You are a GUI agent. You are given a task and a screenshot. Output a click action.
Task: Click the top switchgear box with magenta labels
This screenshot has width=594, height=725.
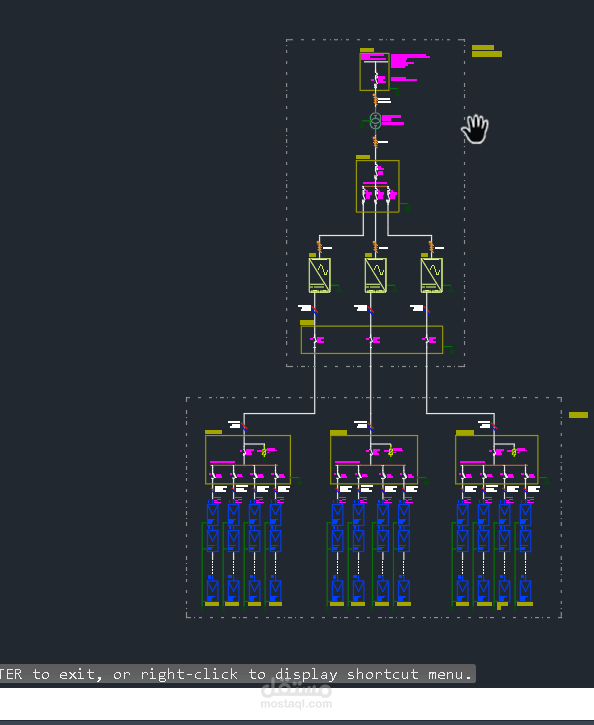[x=374, y=72]
